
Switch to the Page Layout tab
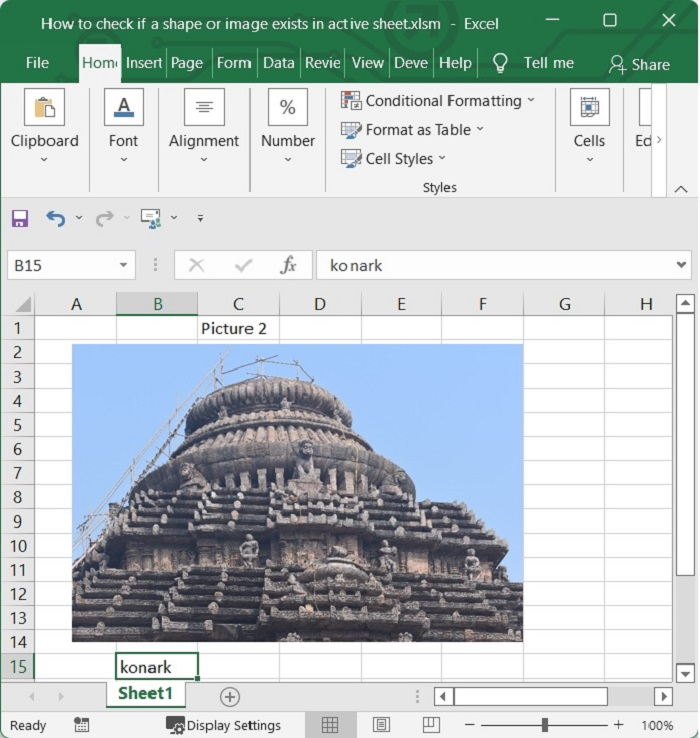click(x=187, y=63)
